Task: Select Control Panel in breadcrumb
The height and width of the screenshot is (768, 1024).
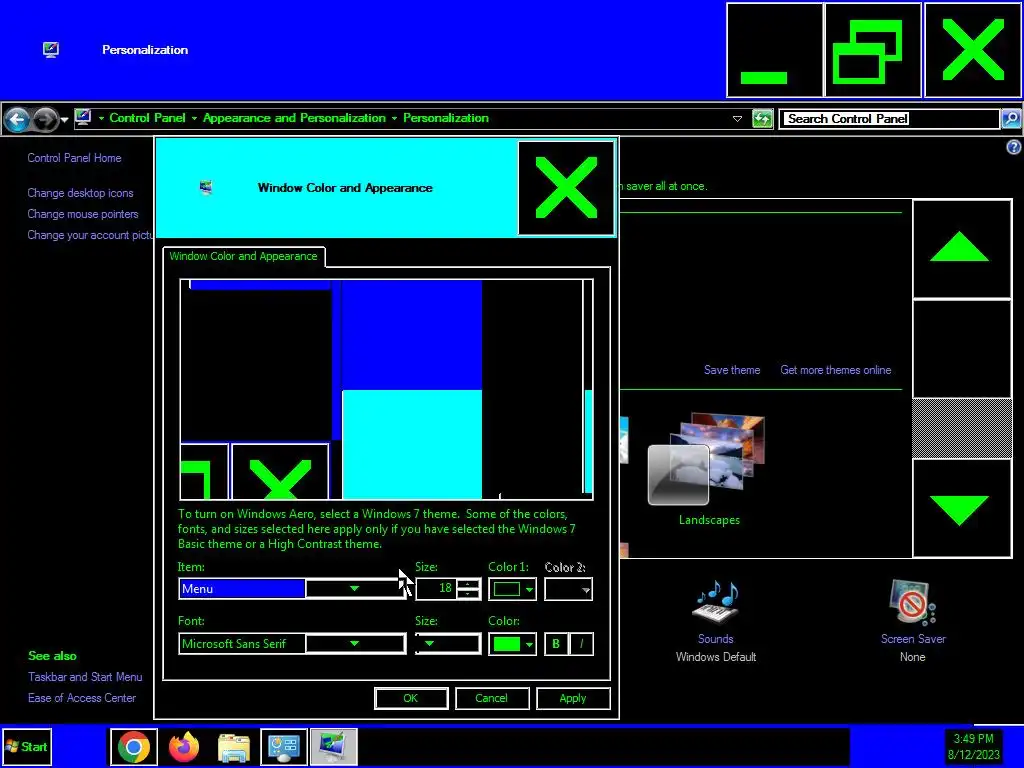Action: 147,118
